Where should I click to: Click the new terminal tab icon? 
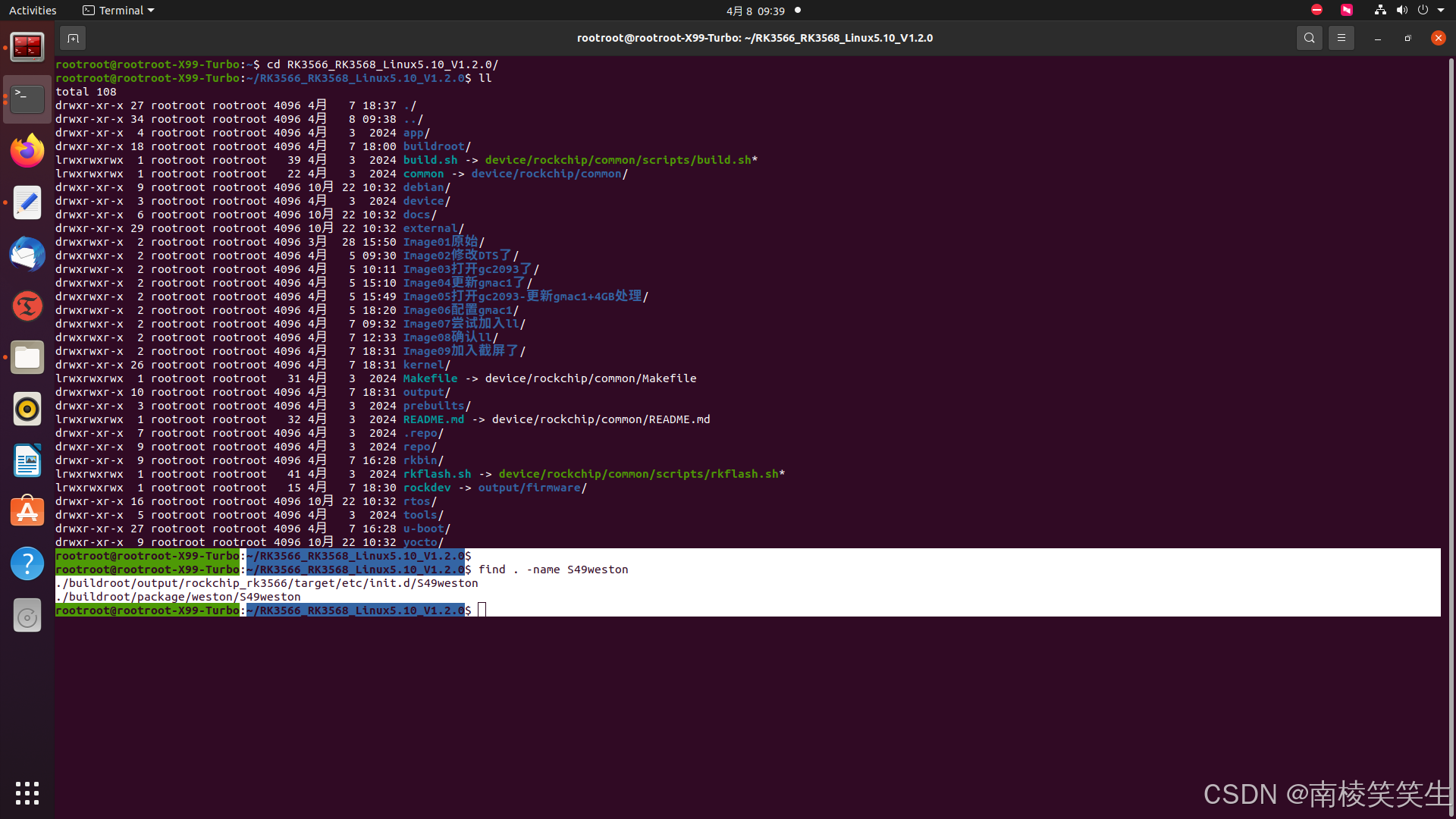coord(73,38)
